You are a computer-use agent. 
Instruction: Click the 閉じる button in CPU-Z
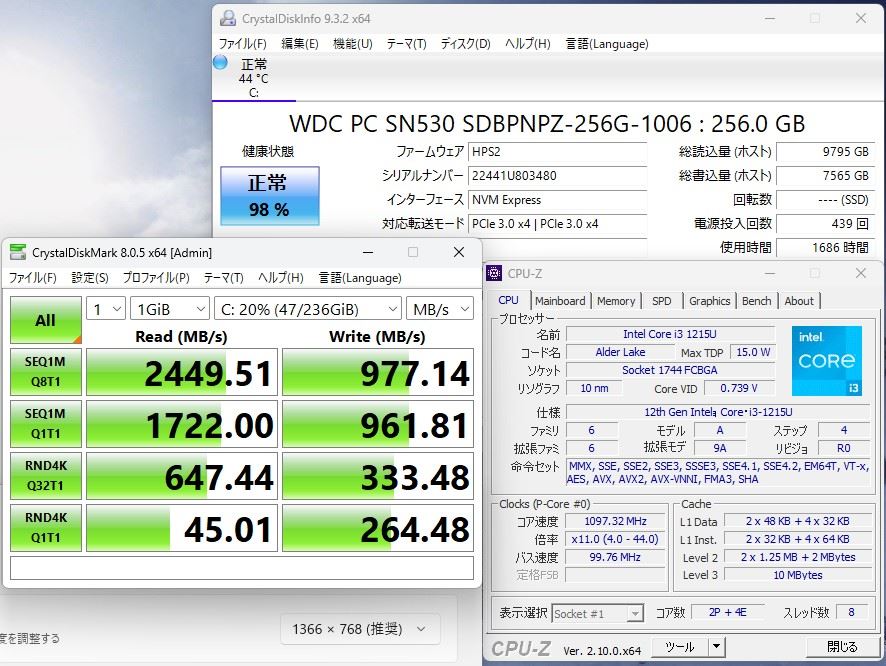point(842,647)
